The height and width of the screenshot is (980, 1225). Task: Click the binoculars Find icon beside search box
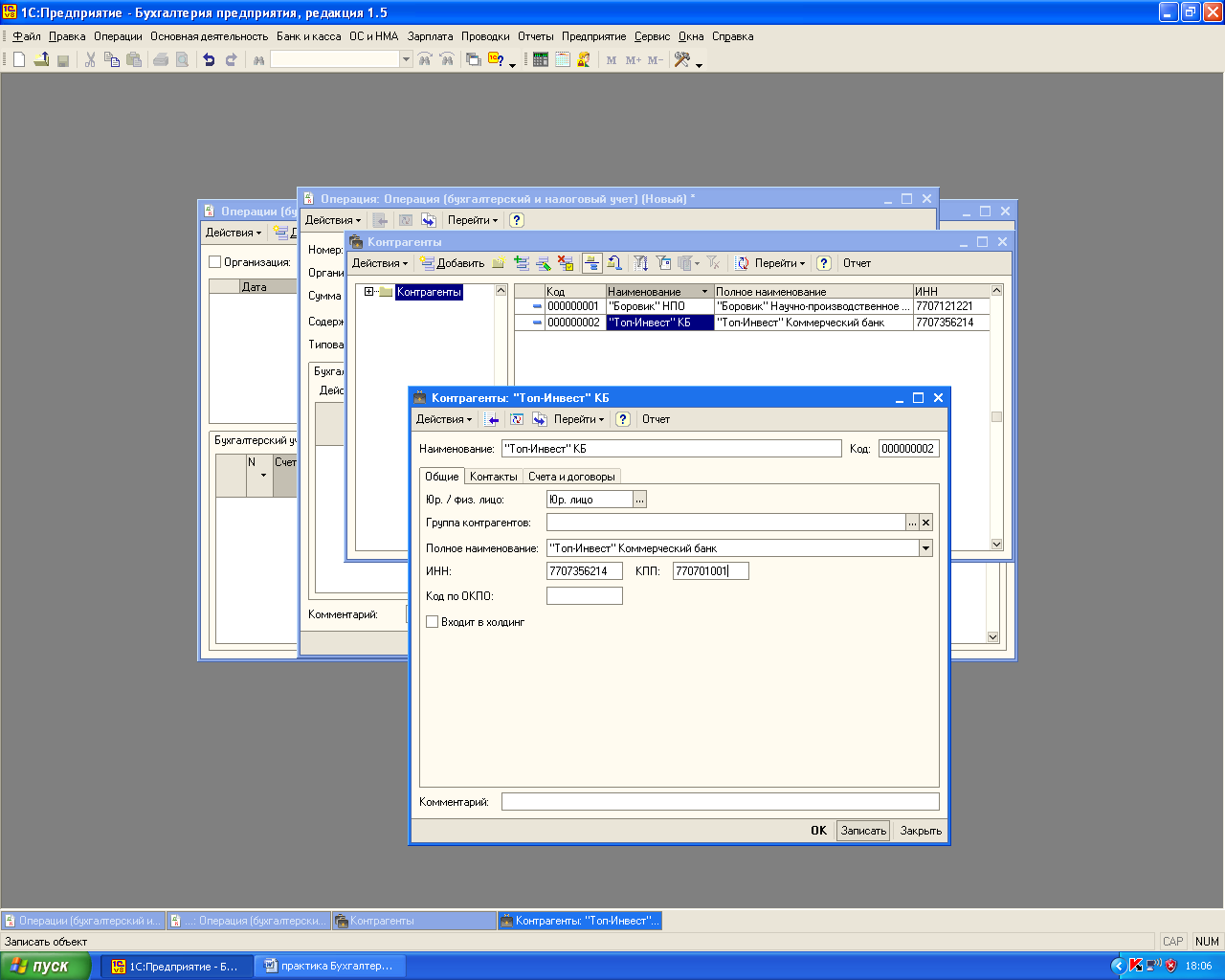click(258, 59)
